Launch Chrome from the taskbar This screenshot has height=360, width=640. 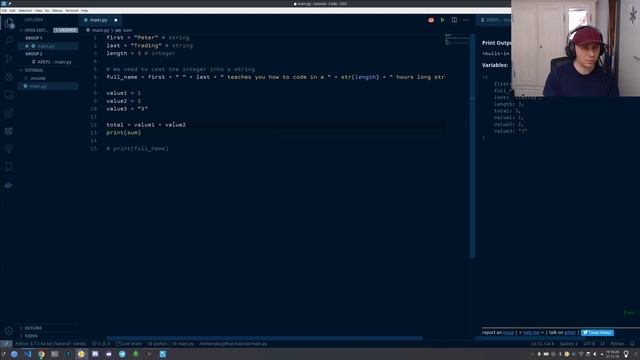[x=41, y=354]
